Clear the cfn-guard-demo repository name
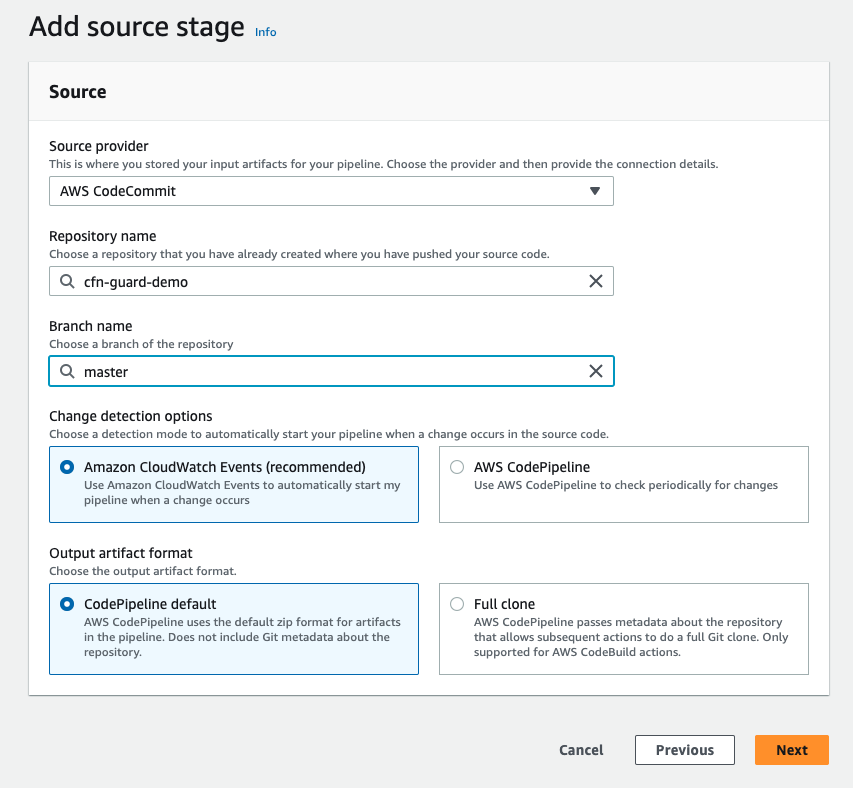 click(596, 281)
